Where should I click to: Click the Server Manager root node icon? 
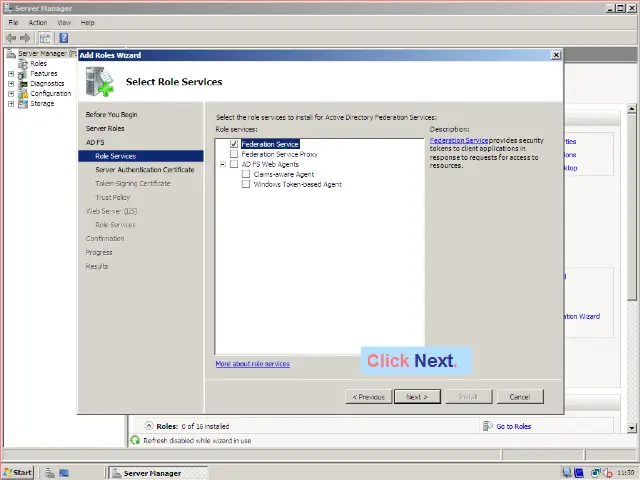click(x=11, y=53)
